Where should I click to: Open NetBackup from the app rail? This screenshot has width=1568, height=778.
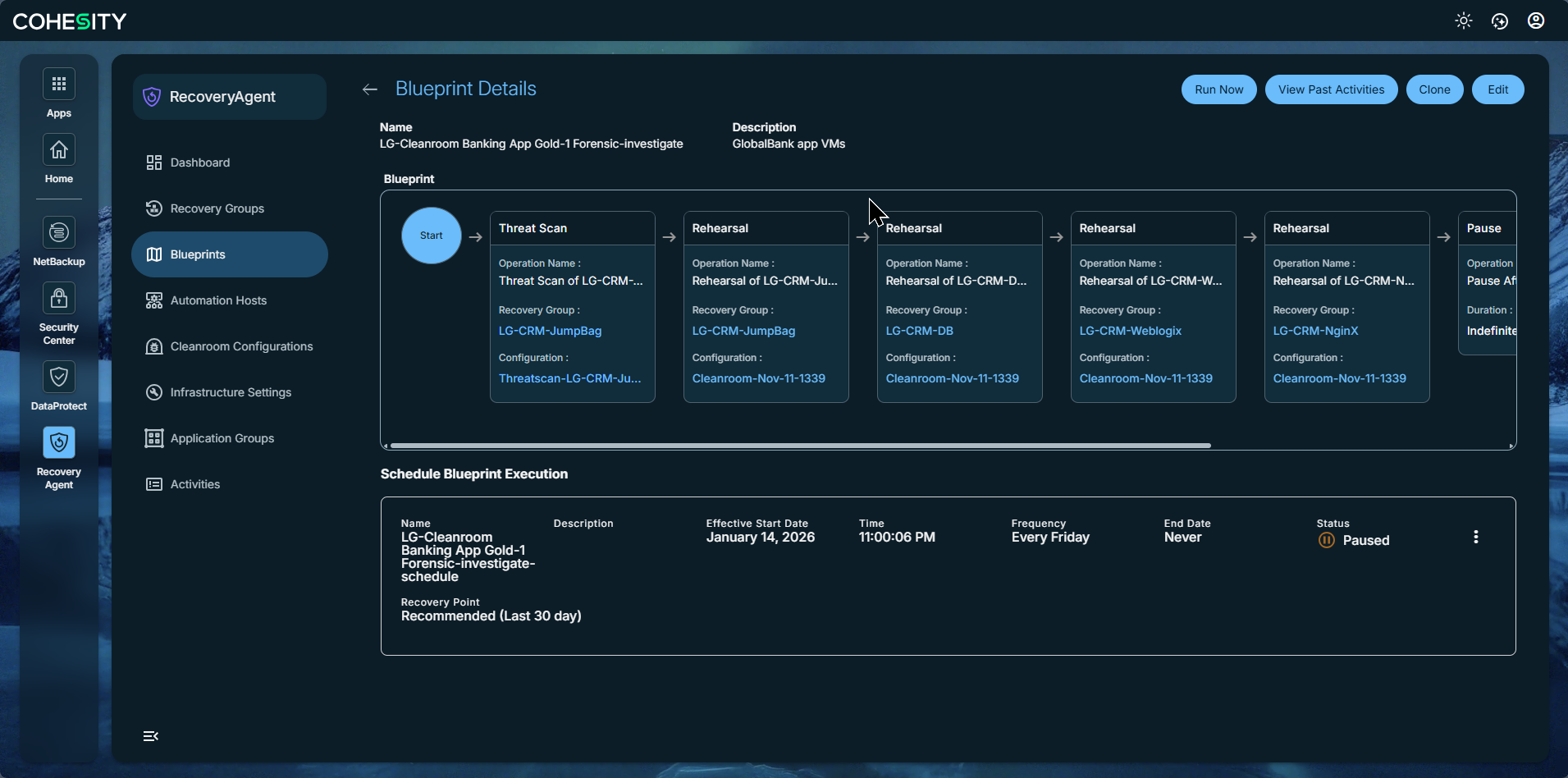pos(59,232)
